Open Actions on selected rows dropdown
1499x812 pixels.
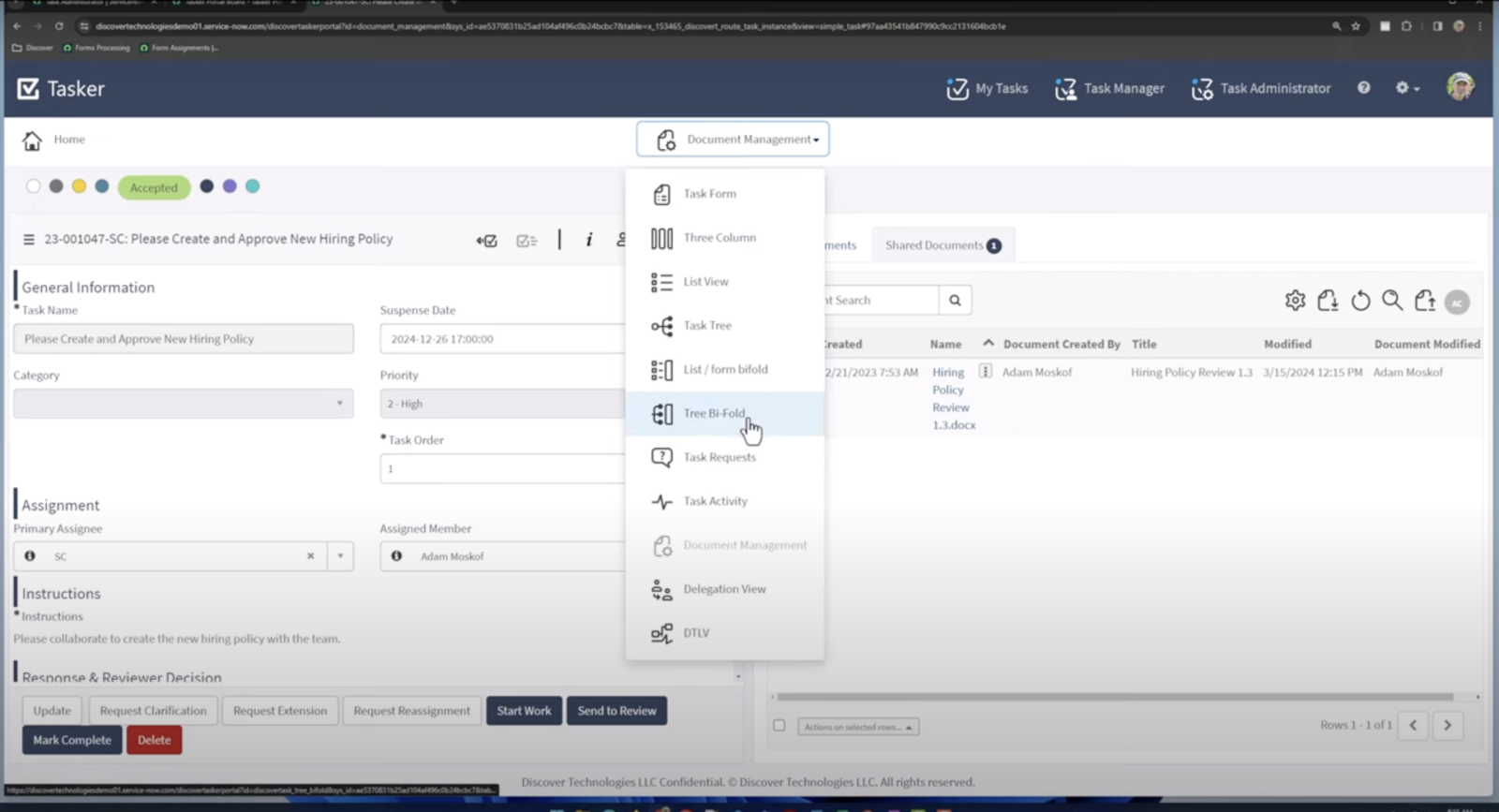click(x=857, y=727)
